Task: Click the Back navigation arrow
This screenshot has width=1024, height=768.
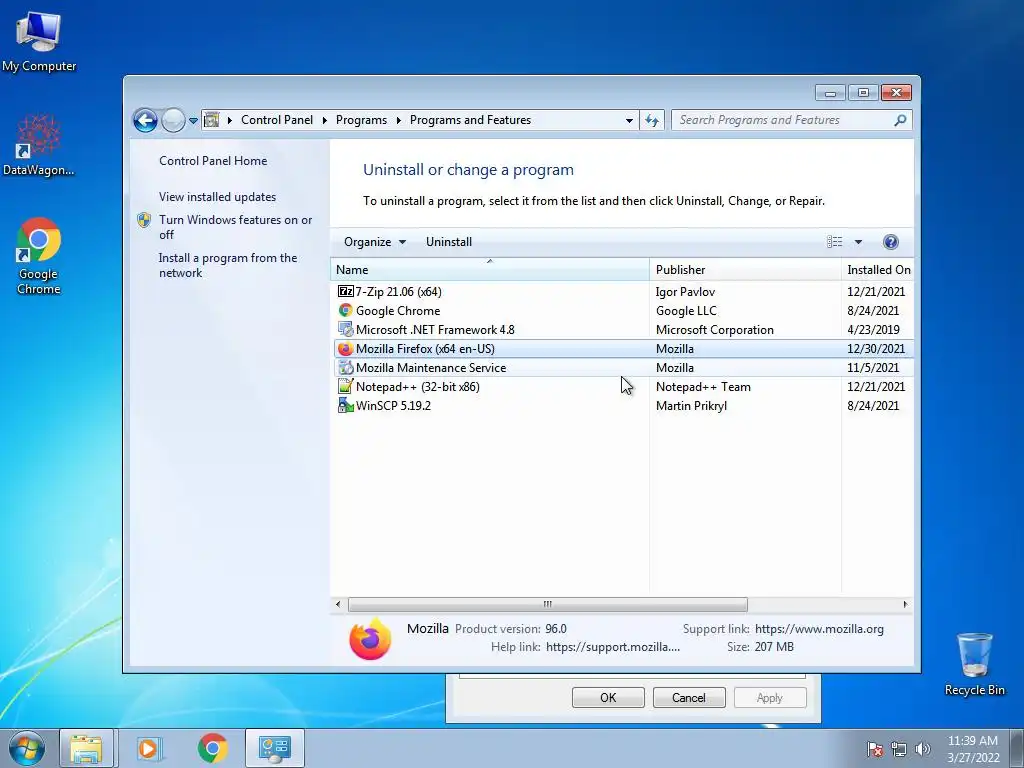Action: (x=145, y=120)
